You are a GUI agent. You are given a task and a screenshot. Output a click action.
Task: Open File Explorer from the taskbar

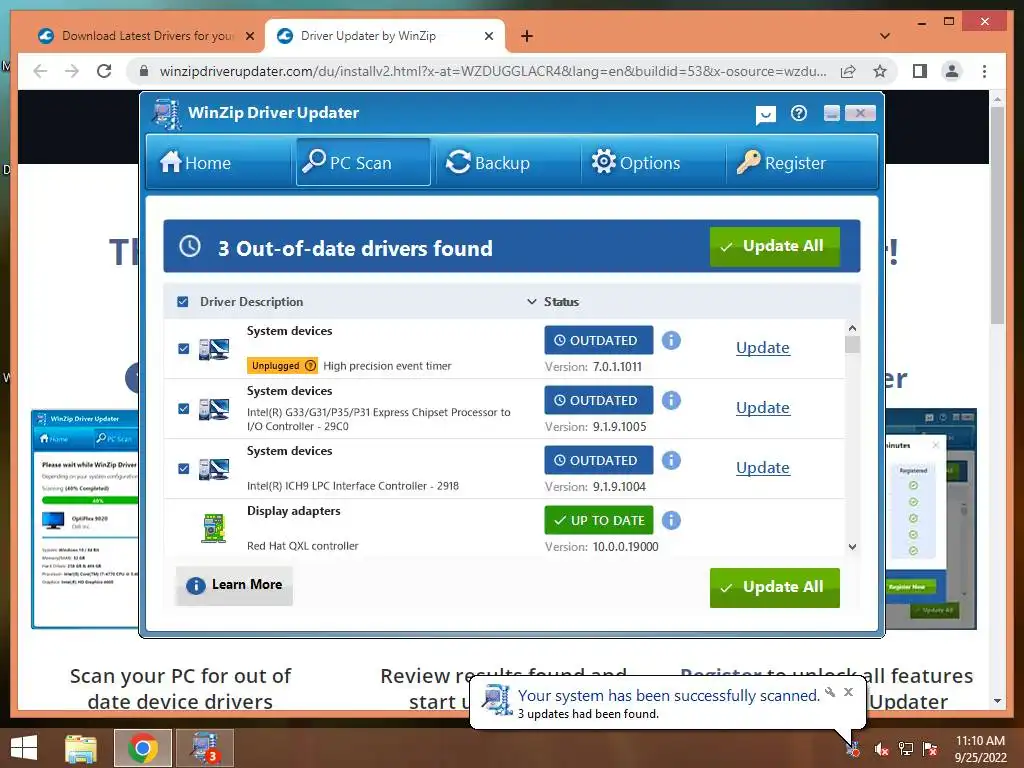(80, 748)
